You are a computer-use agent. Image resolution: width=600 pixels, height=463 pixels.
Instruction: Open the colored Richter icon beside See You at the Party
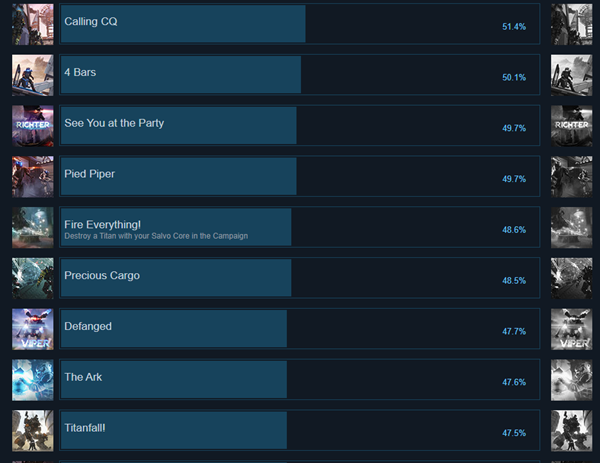click(32, 126)
